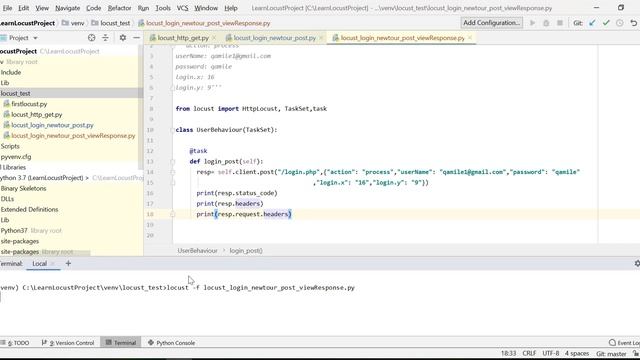Toggle fold marker at class UserBehaviour line

click(x=172, y=130)
